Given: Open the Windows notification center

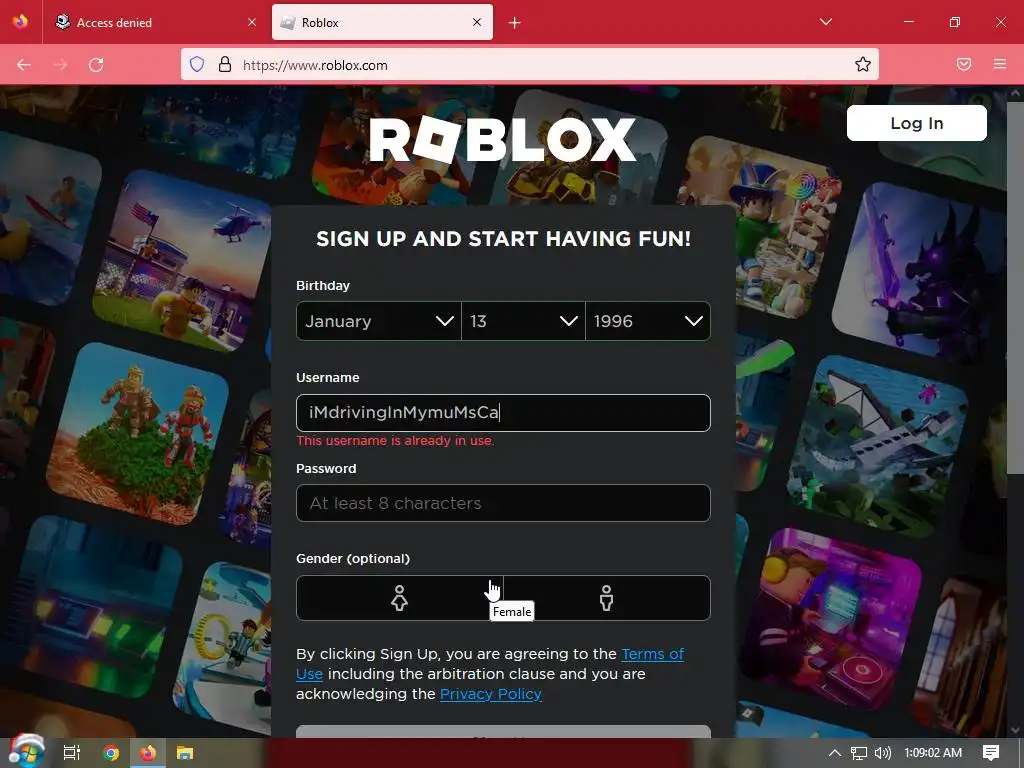Looking at the screenshot, I should [x=991, y=753].
